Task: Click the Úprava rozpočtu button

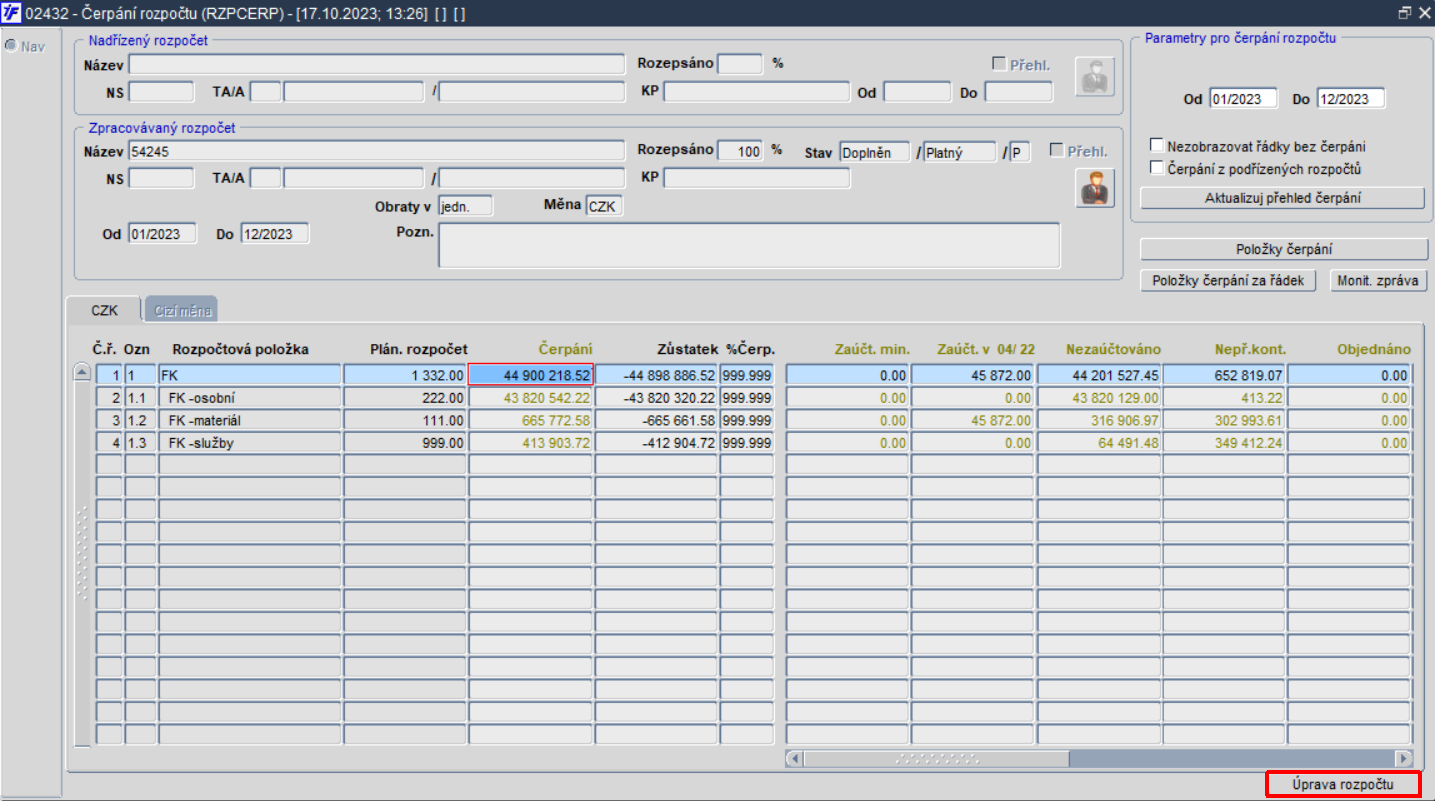Action: 1343,785
